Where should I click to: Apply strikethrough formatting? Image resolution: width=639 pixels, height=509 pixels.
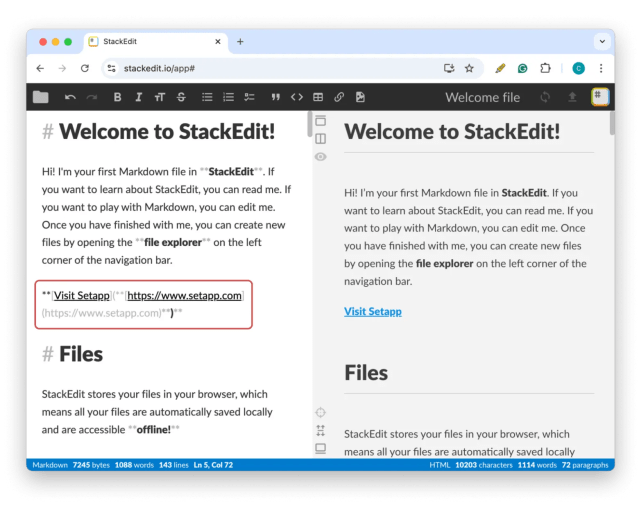tap(181, 97)
